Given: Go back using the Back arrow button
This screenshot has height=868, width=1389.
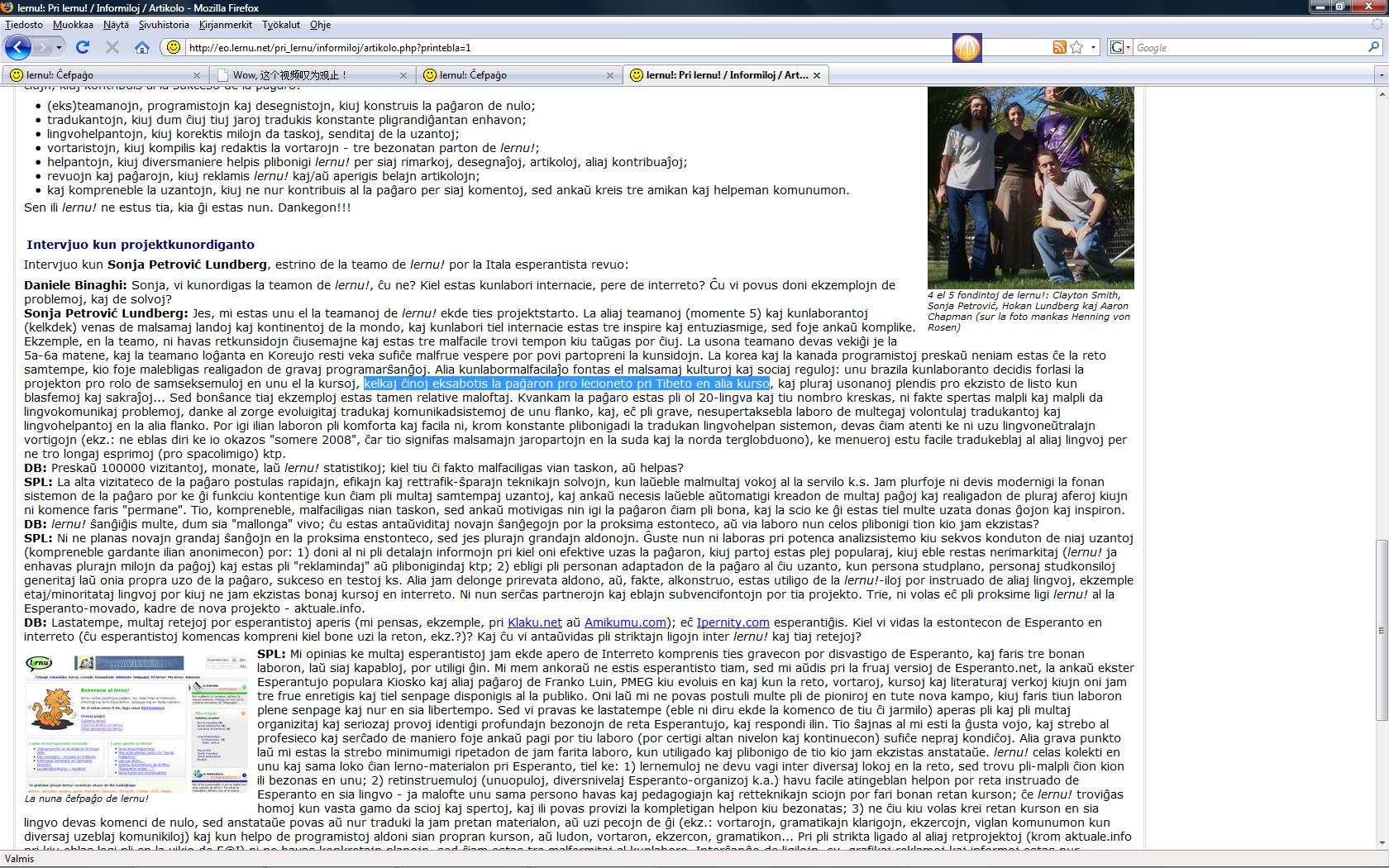Looking at the screenshot, I should [18, 47].
